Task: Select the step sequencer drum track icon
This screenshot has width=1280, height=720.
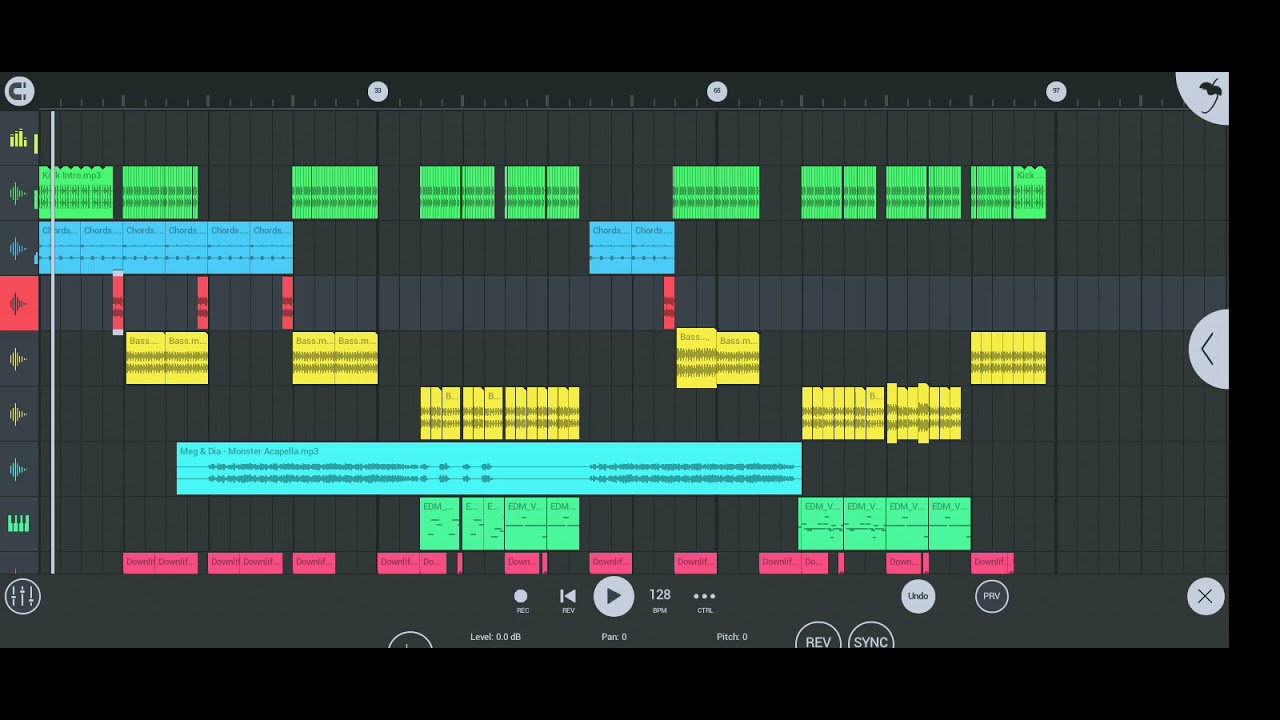Action: (18, 139)
